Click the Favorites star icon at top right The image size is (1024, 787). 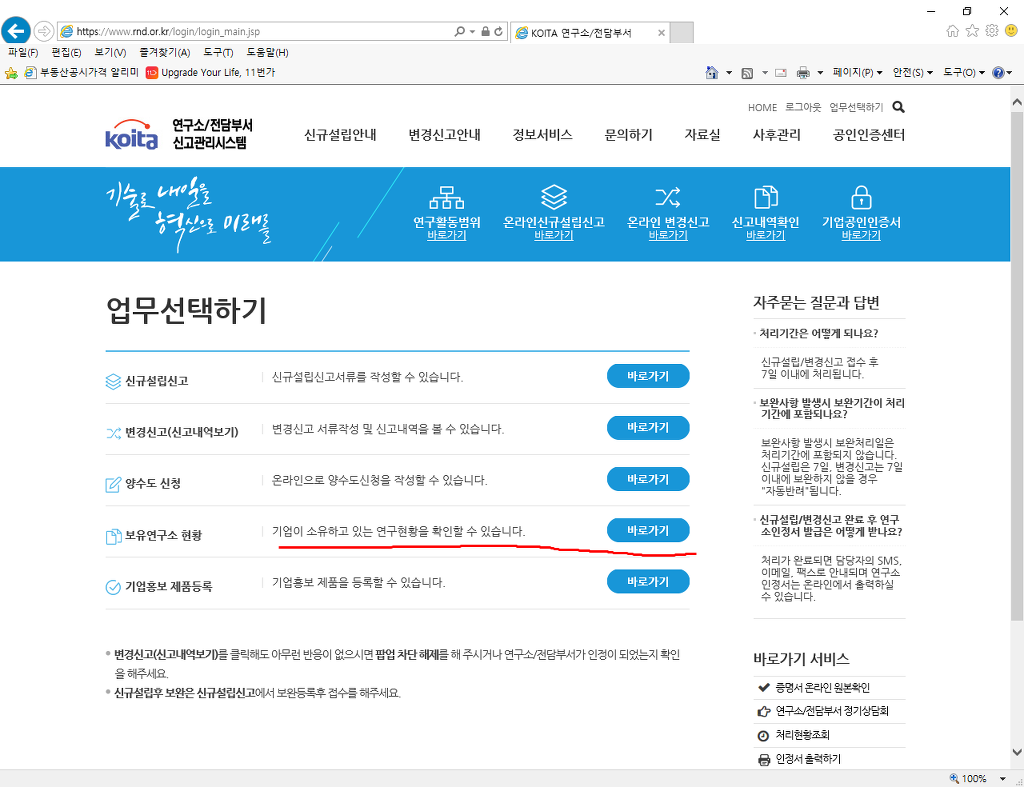pyautogui.click(x=972, y=31)
